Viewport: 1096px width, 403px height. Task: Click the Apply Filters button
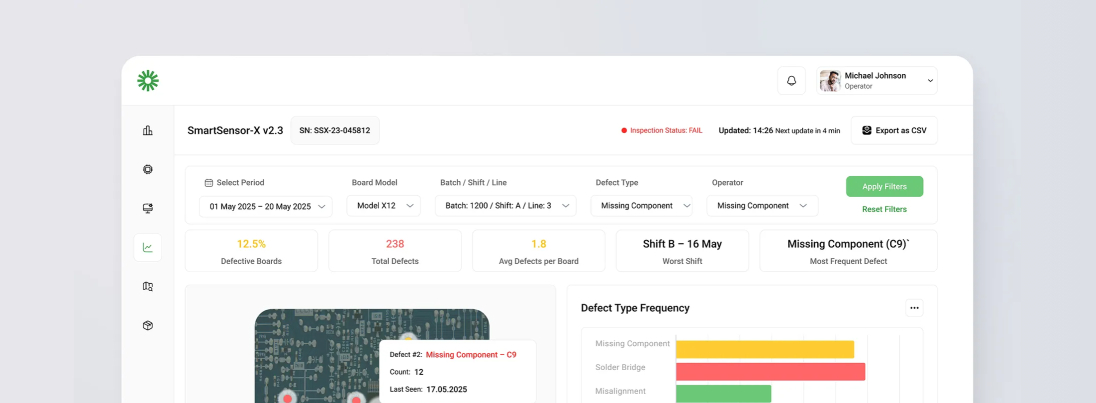884,187
